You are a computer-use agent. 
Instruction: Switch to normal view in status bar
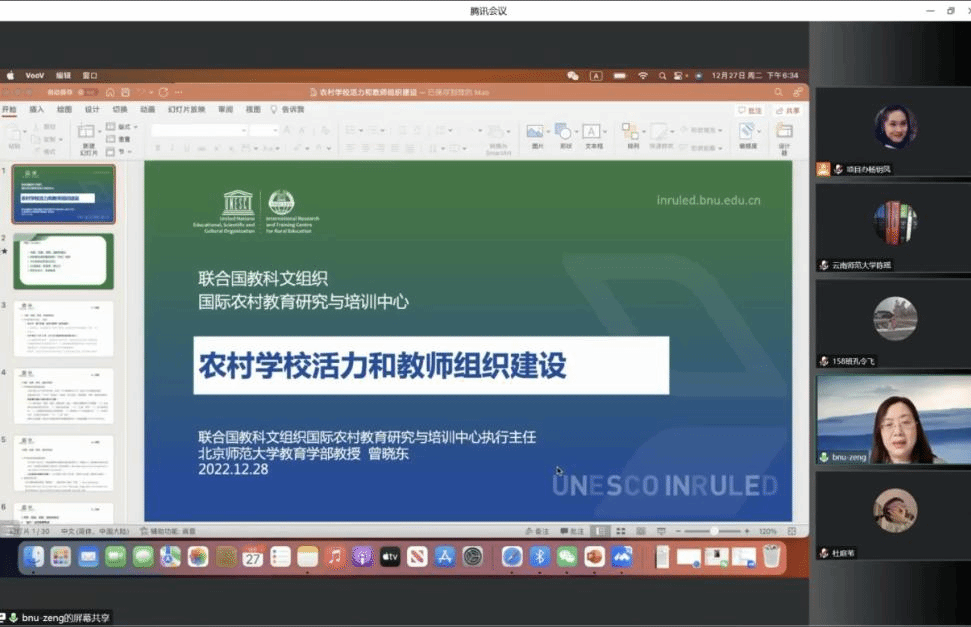[602, 531]
